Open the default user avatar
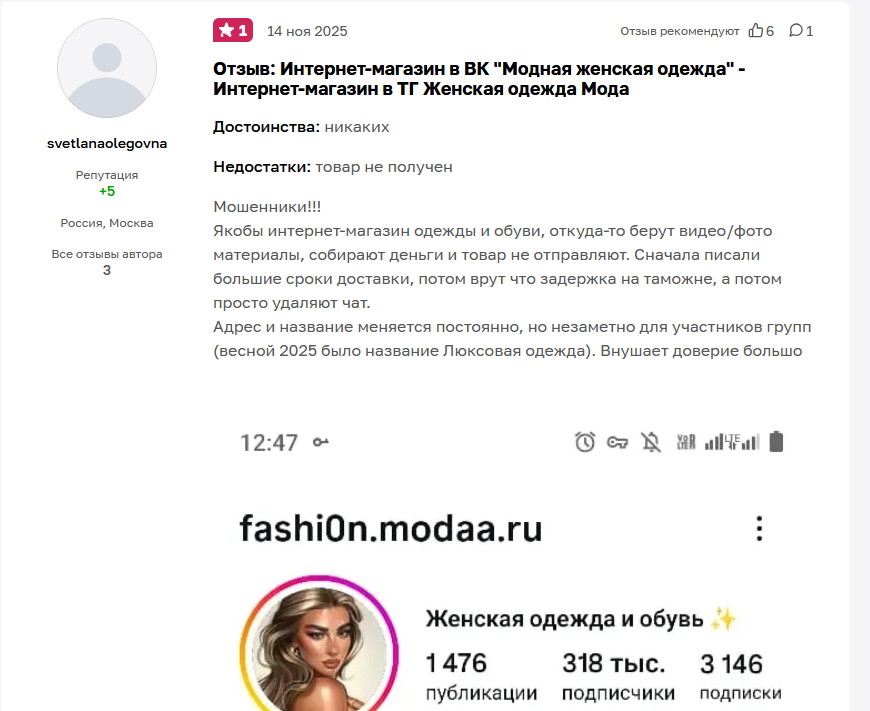The width and height of the screenshot is (870, 711). point(107,68)
